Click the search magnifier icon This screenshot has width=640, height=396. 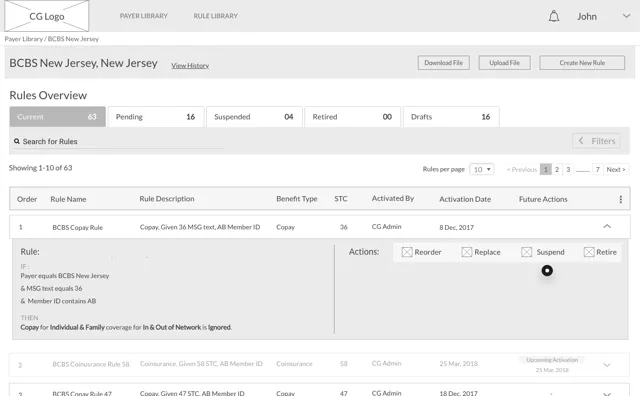[17, 141]
